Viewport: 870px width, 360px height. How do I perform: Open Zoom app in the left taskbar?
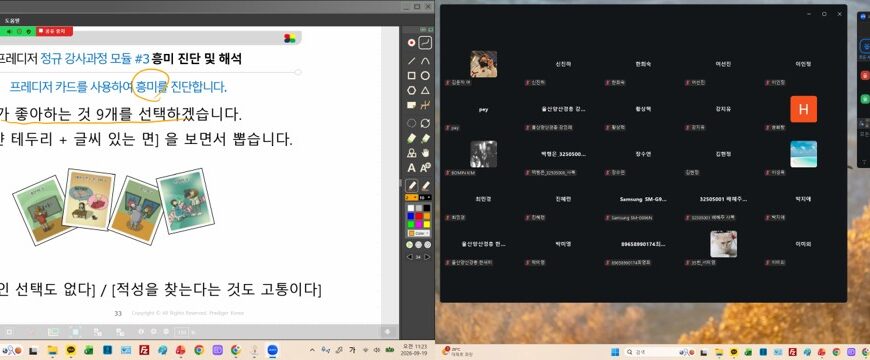click(272, 350)
